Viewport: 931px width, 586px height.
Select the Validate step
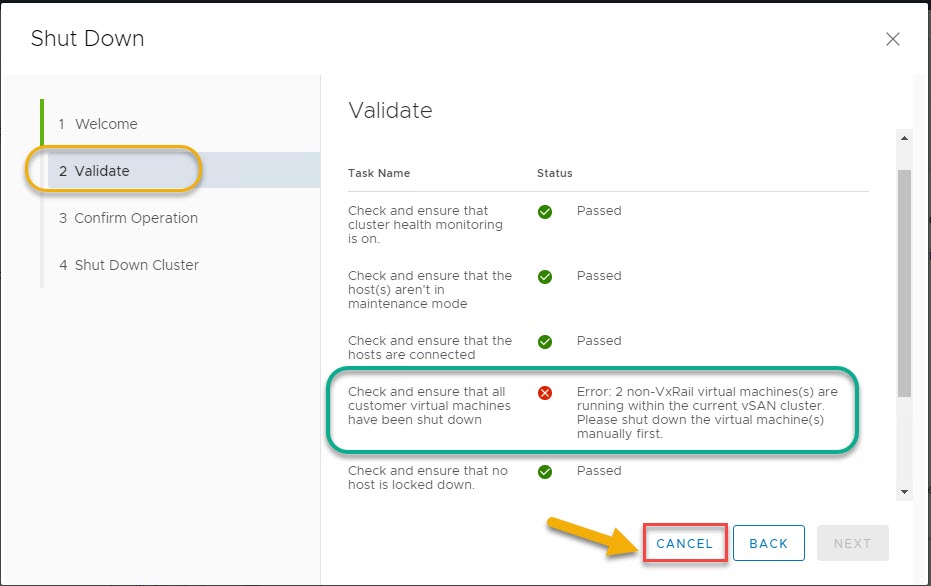coord(102,171)
